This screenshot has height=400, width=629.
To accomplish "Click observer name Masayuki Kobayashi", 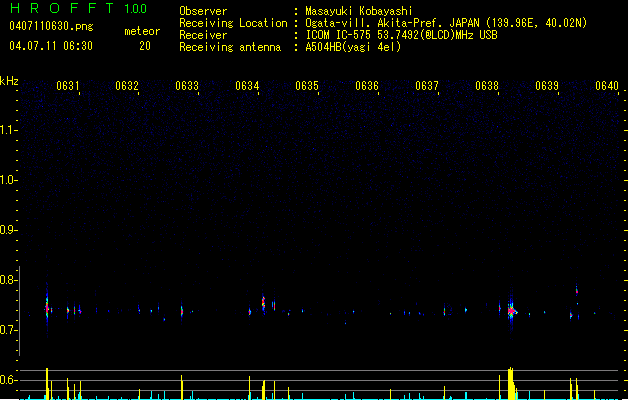I will coord(359,11).
